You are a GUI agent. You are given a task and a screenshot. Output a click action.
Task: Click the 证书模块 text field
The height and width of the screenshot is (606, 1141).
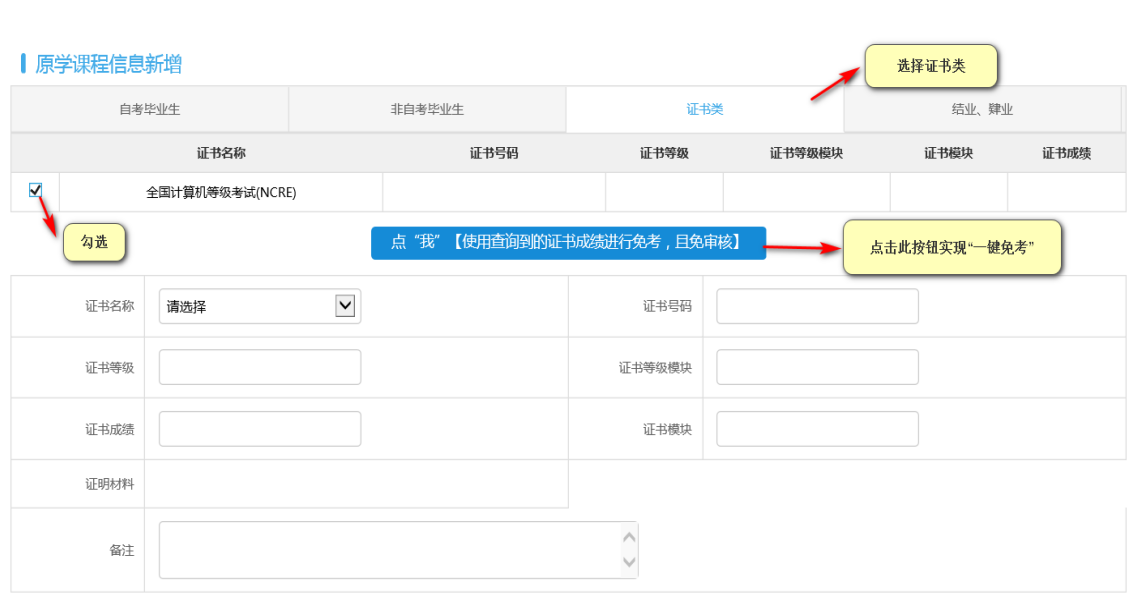(817, 429)
